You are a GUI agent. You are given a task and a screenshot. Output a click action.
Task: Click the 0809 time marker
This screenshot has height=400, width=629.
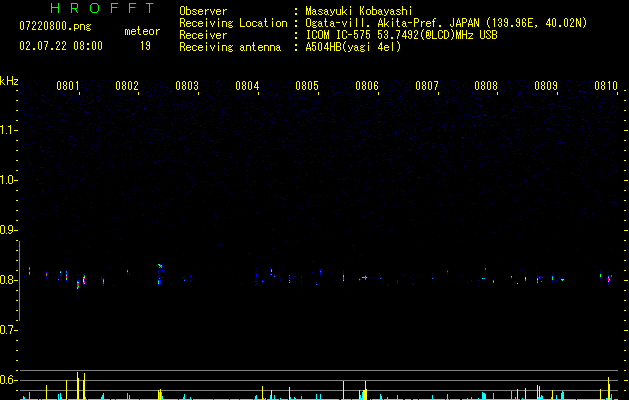(546, 86)
